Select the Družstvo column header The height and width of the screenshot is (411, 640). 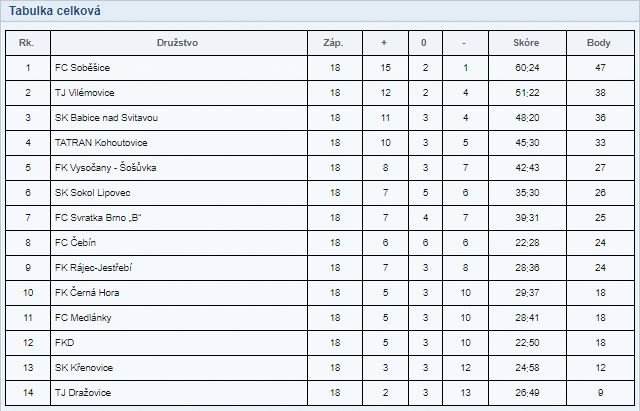coord(178,43)
